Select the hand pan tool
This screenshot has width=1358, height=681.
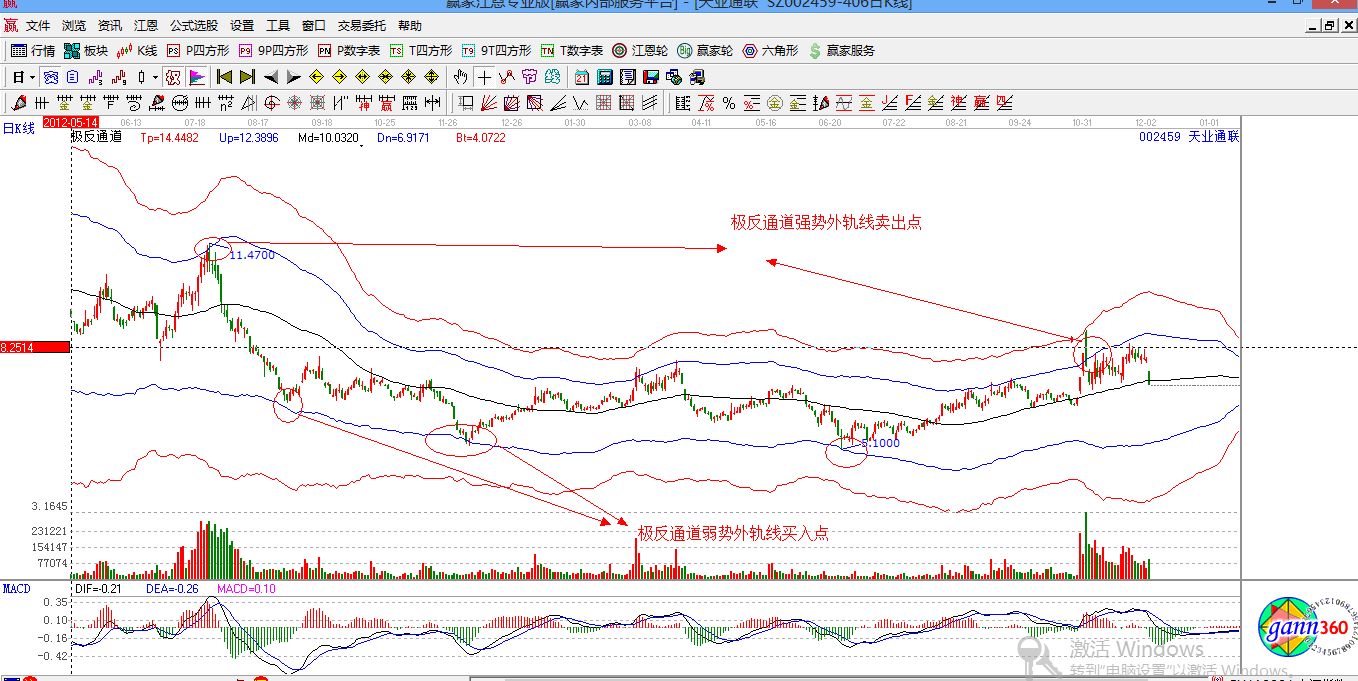coord(458,76)
